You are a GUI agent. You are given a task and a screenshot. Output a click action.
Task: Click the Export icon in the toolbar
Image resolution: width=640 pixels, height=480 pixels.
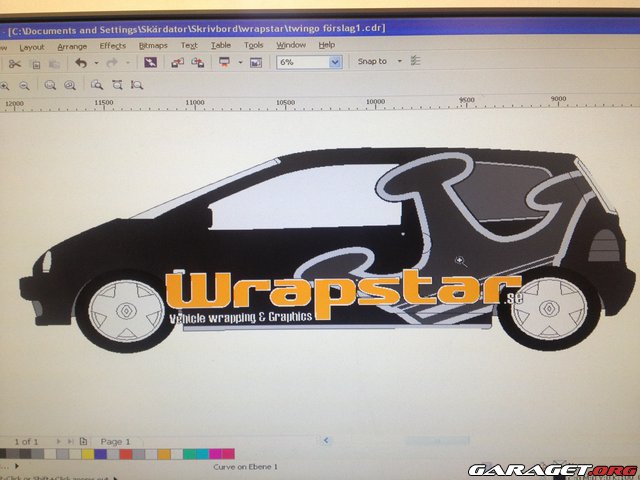[x=197, y=63]
